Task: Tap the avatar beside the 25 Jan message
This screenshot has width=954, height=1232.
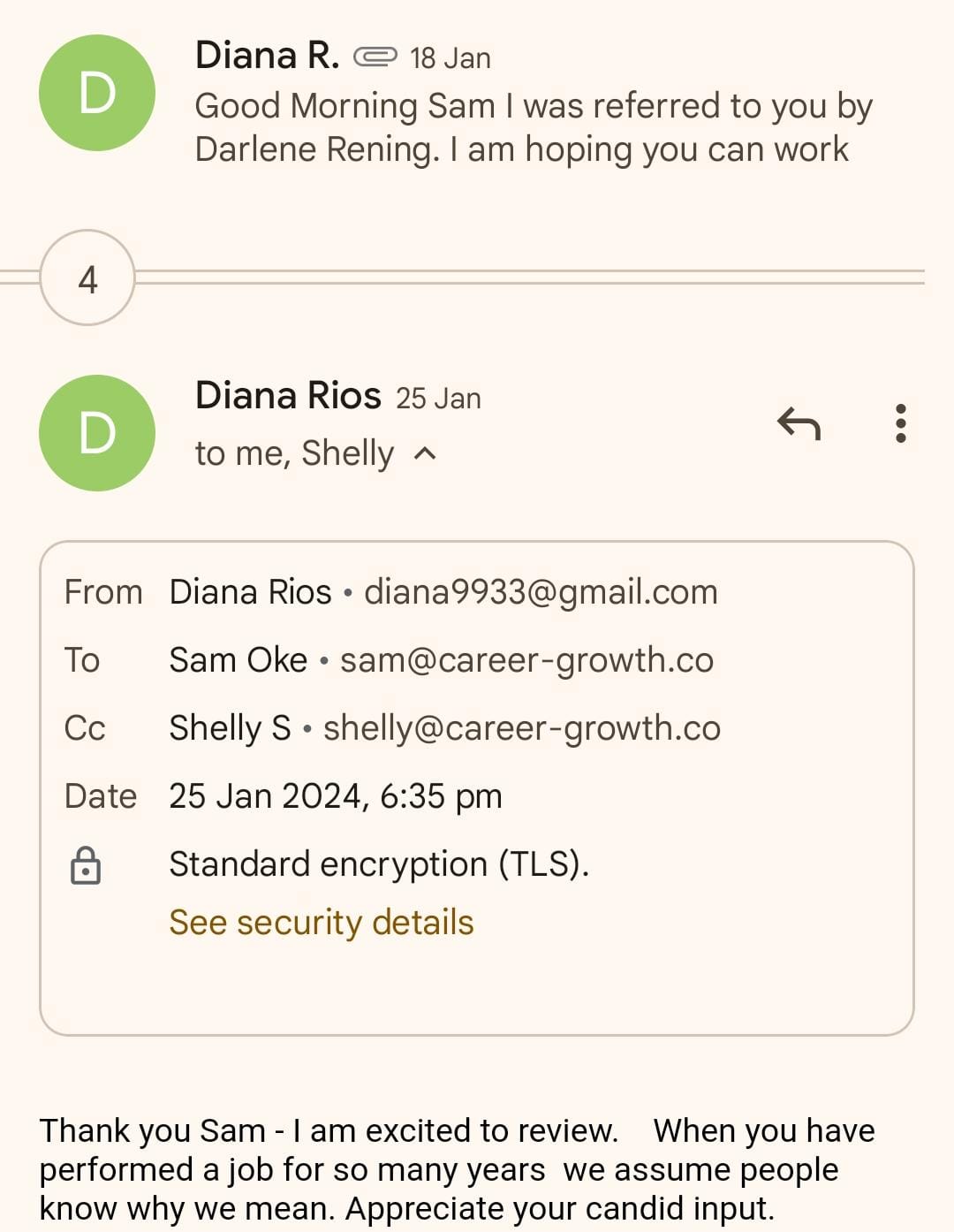Action: 97,433
